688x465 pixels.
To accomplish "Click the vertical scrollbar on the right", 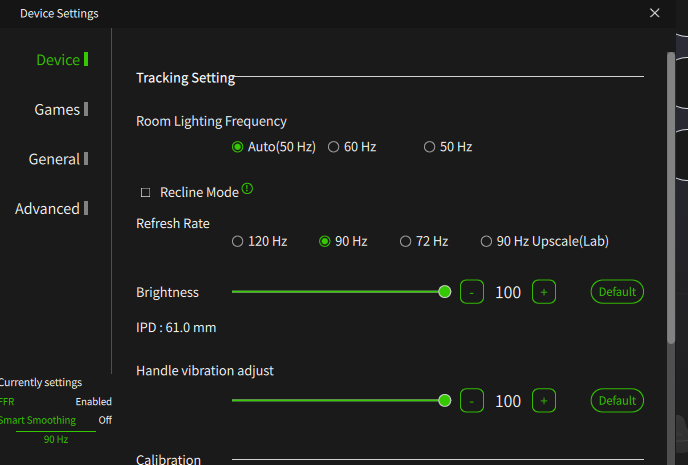I will [x=670, y=197].
